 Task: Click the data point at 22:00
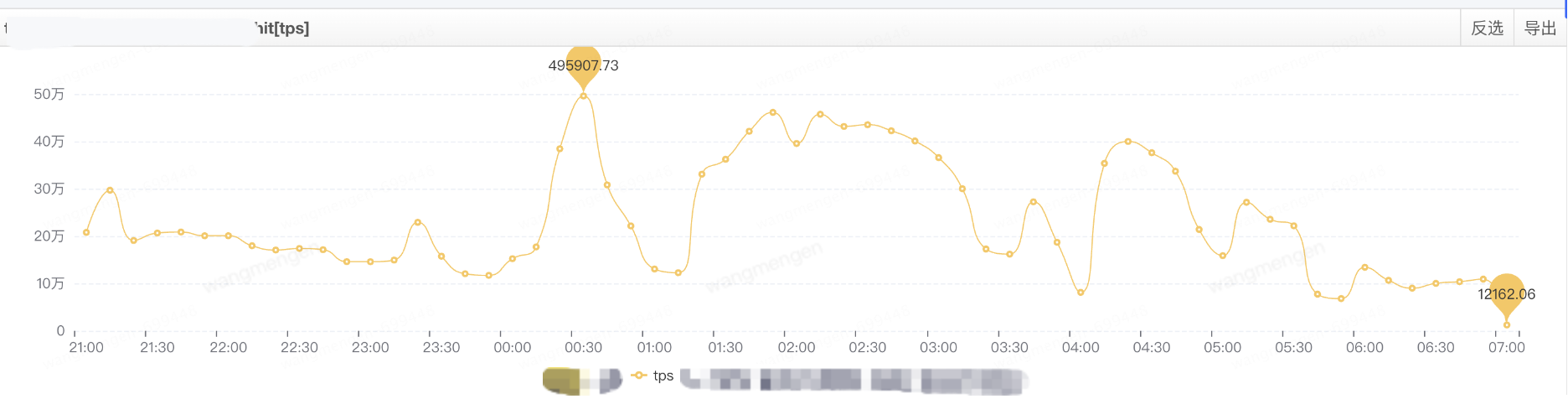(228, 236)
